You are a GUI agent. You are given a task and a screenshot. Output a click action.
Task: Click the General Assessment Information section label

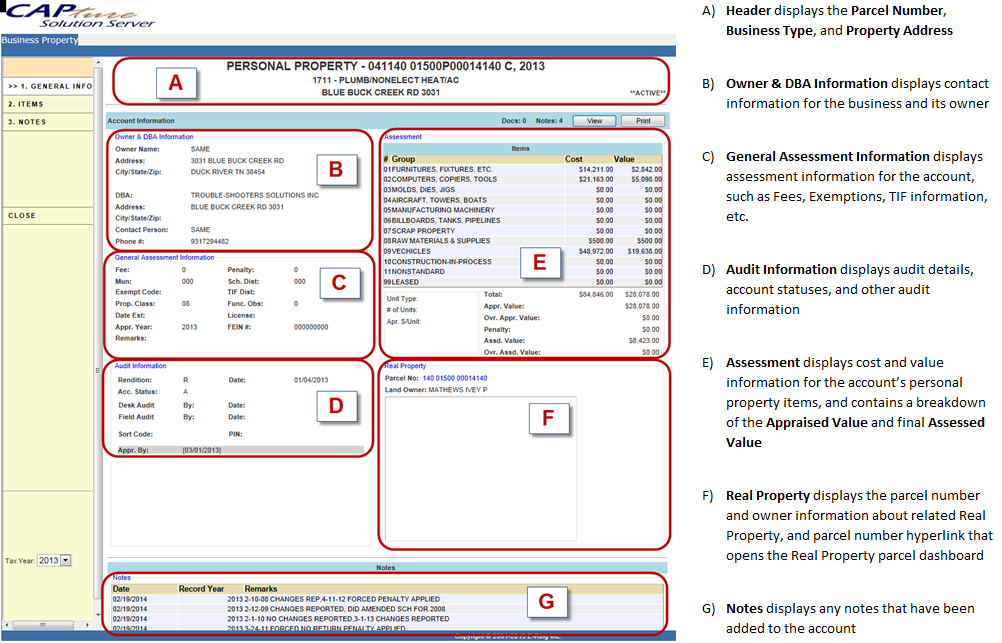tap(164, 258)
